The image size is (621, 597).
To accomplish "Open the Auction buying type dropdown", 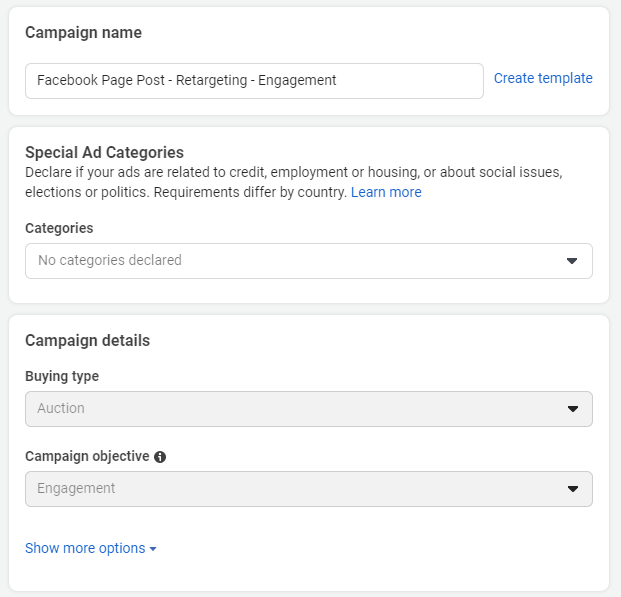I will pos(309,409).
